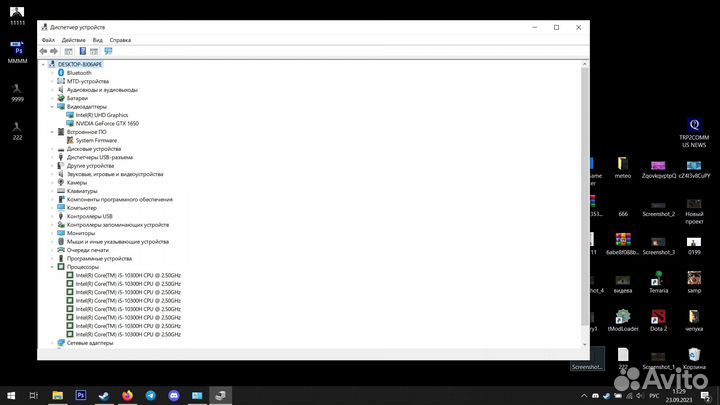This screenshot has width=720, height=405.
Task: Select Диспетчеры USB-разъема category
Action: [100, 157]
